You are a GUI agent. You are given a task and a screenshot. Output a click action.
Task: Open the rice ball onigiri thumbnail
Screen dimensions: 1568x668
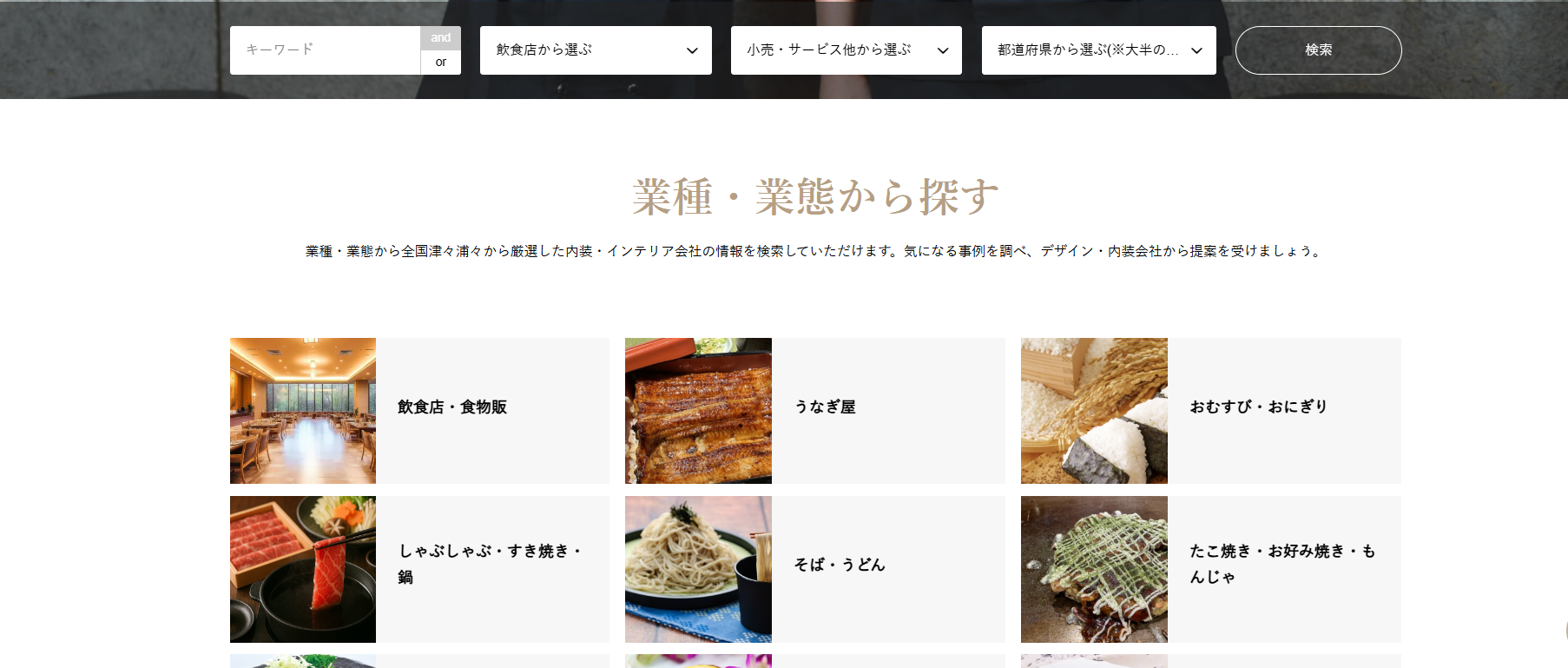[x=1094, y=411]
